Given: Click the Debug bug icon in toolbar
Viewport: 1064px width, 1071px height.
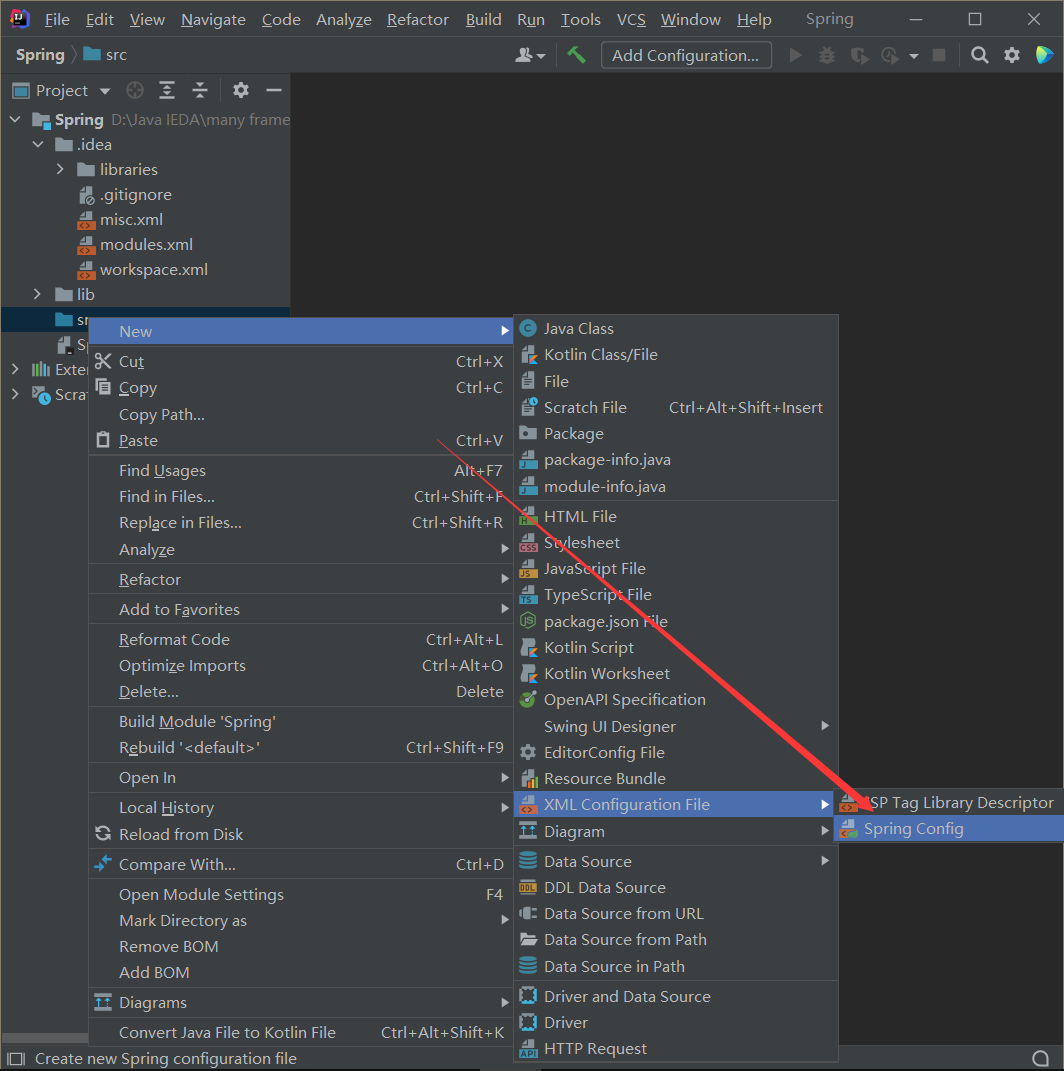Looking at the screenshot, I should point(826,55).
